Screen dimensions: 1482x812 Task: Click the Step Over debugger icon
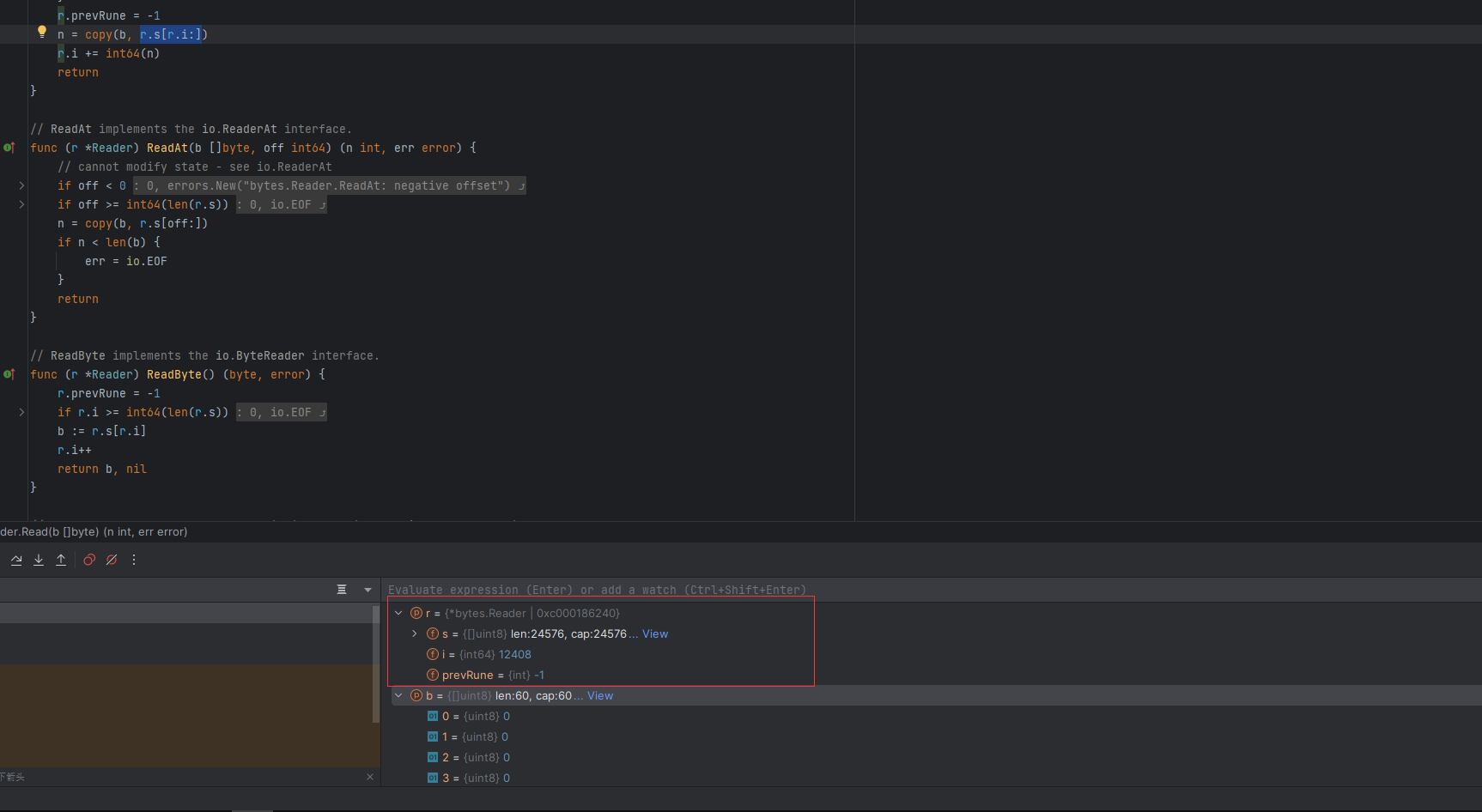point(16,560)
